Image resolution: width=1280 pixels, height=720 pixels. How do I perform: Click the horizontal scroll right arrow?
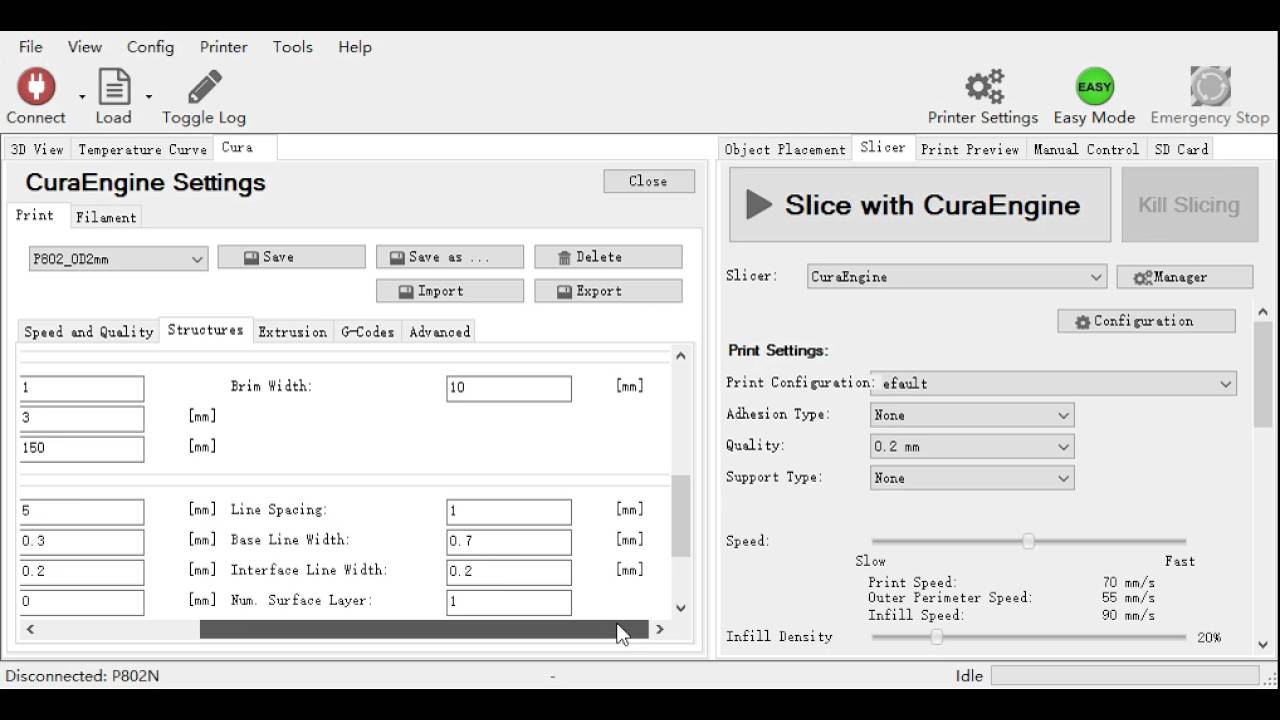(x=660, y=629)
